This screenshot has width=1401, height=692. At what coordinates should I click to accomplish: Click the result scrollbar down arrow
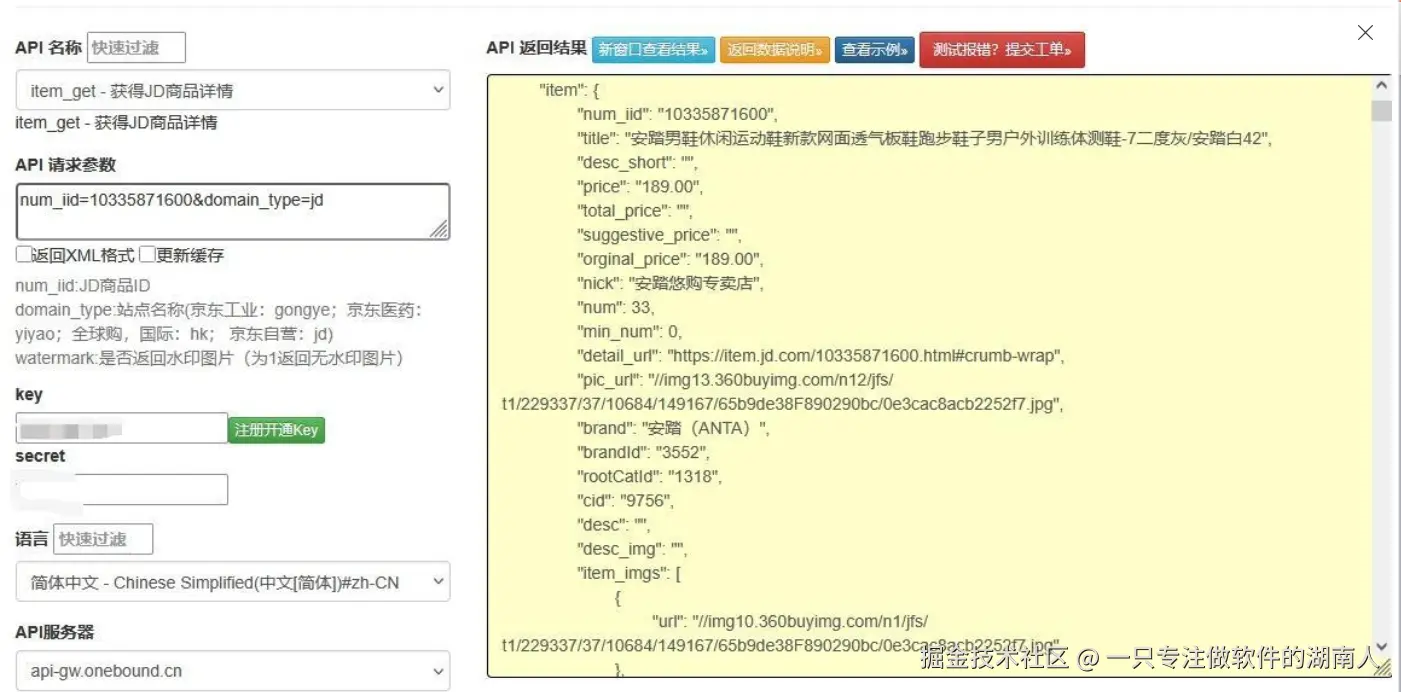[1382, 647]
